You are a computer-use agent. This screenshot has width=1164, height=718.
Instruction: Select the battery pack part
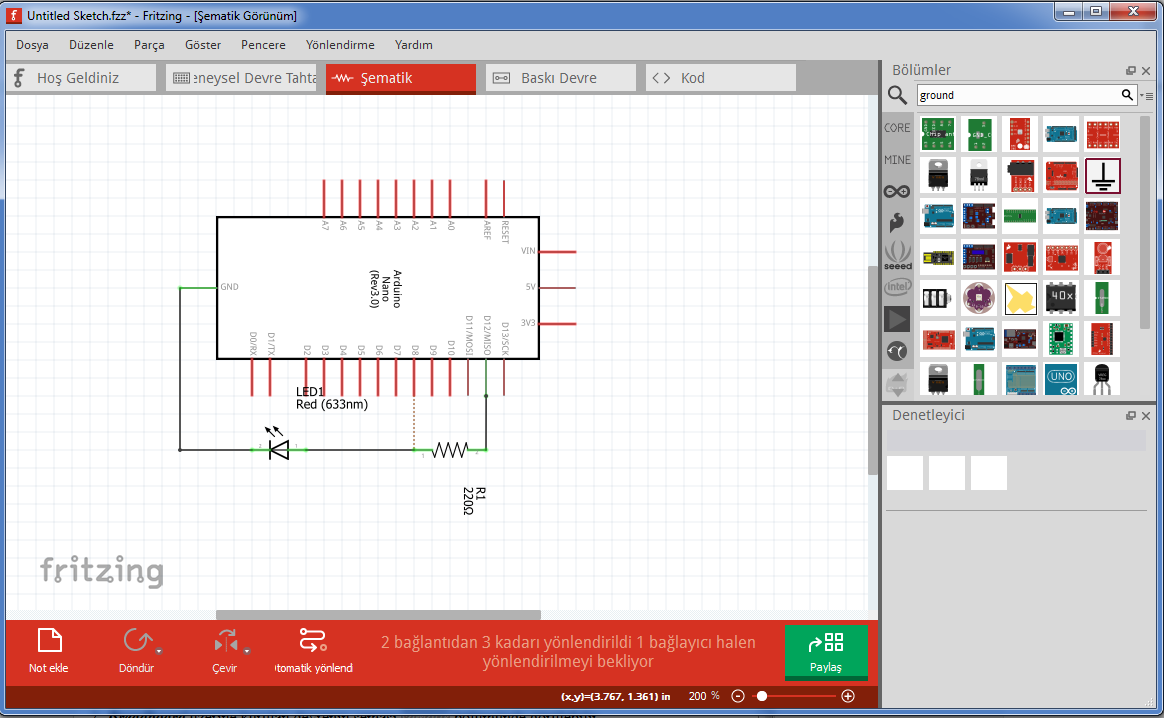937,298
